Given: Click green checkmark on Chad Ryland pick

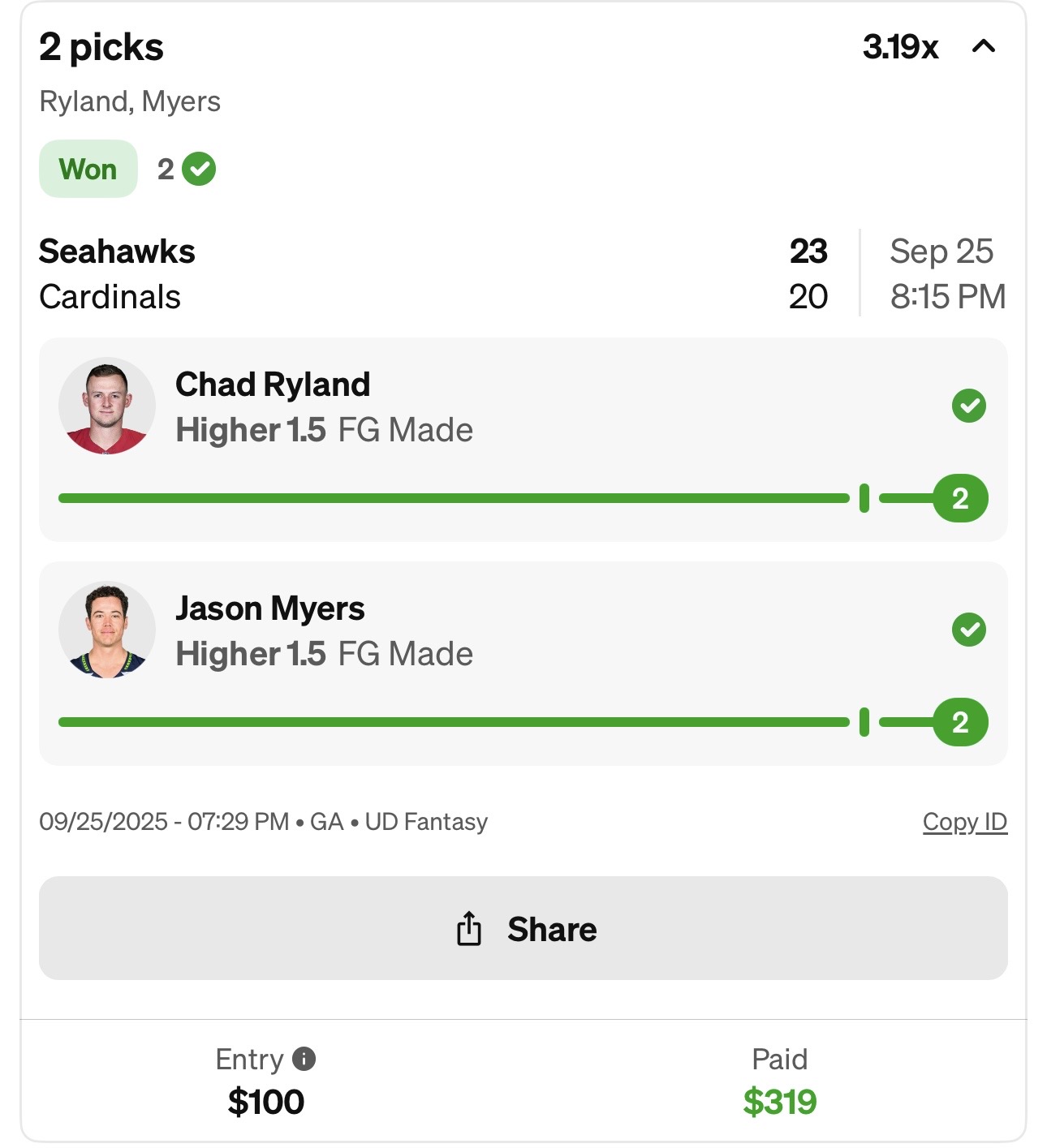Looking at the screenshot, I should pos(968,406).
